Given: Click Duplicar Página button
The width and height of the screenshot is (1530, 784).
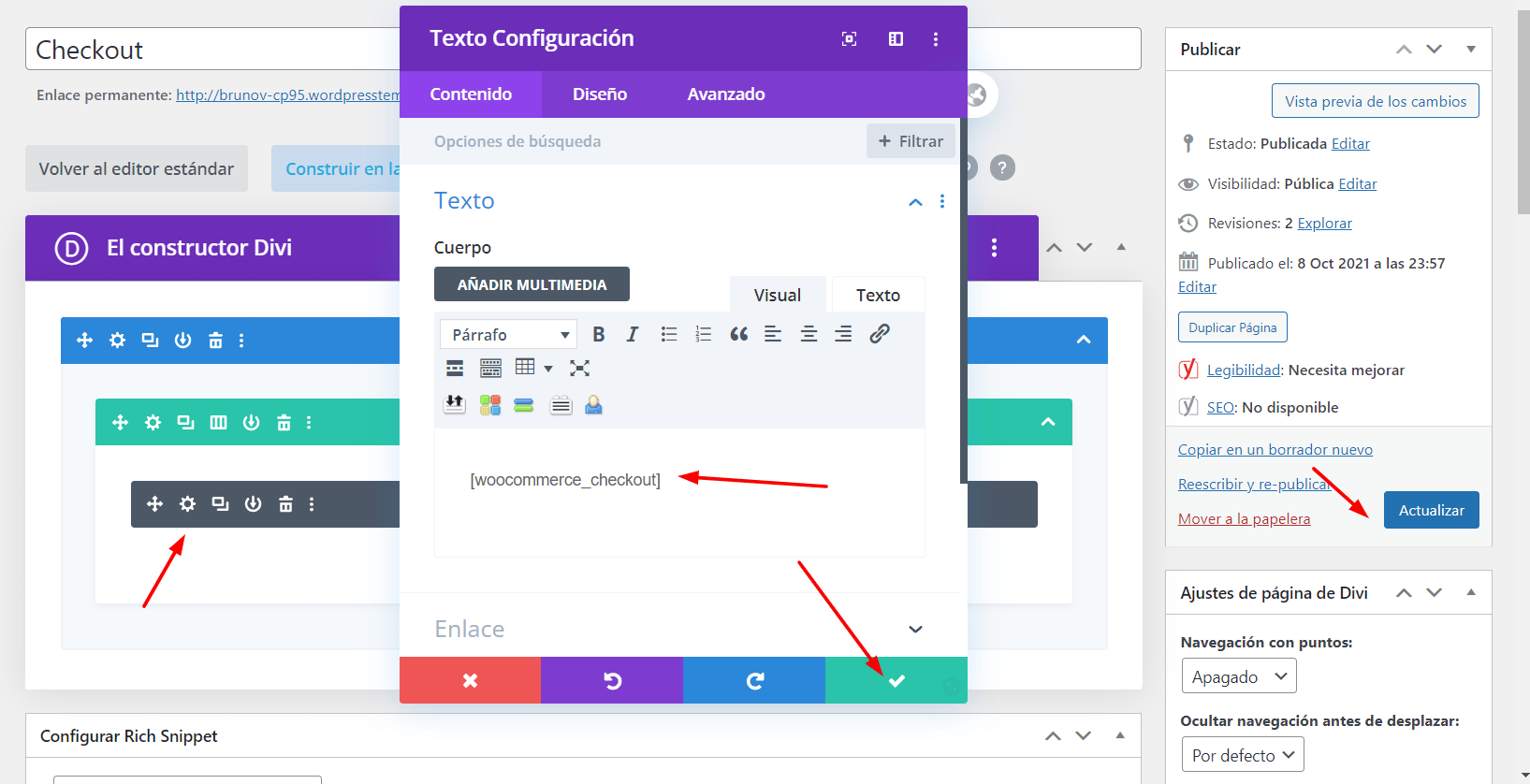Looking at the screenshot, I should coord(1232,327).
